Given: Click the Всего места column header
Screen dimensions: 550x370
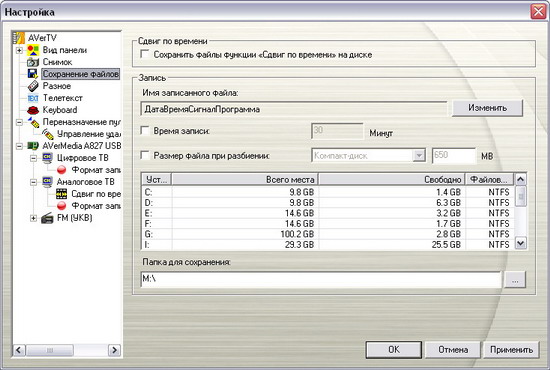Looking at the screenshot, I should click(x=245, y=180).
